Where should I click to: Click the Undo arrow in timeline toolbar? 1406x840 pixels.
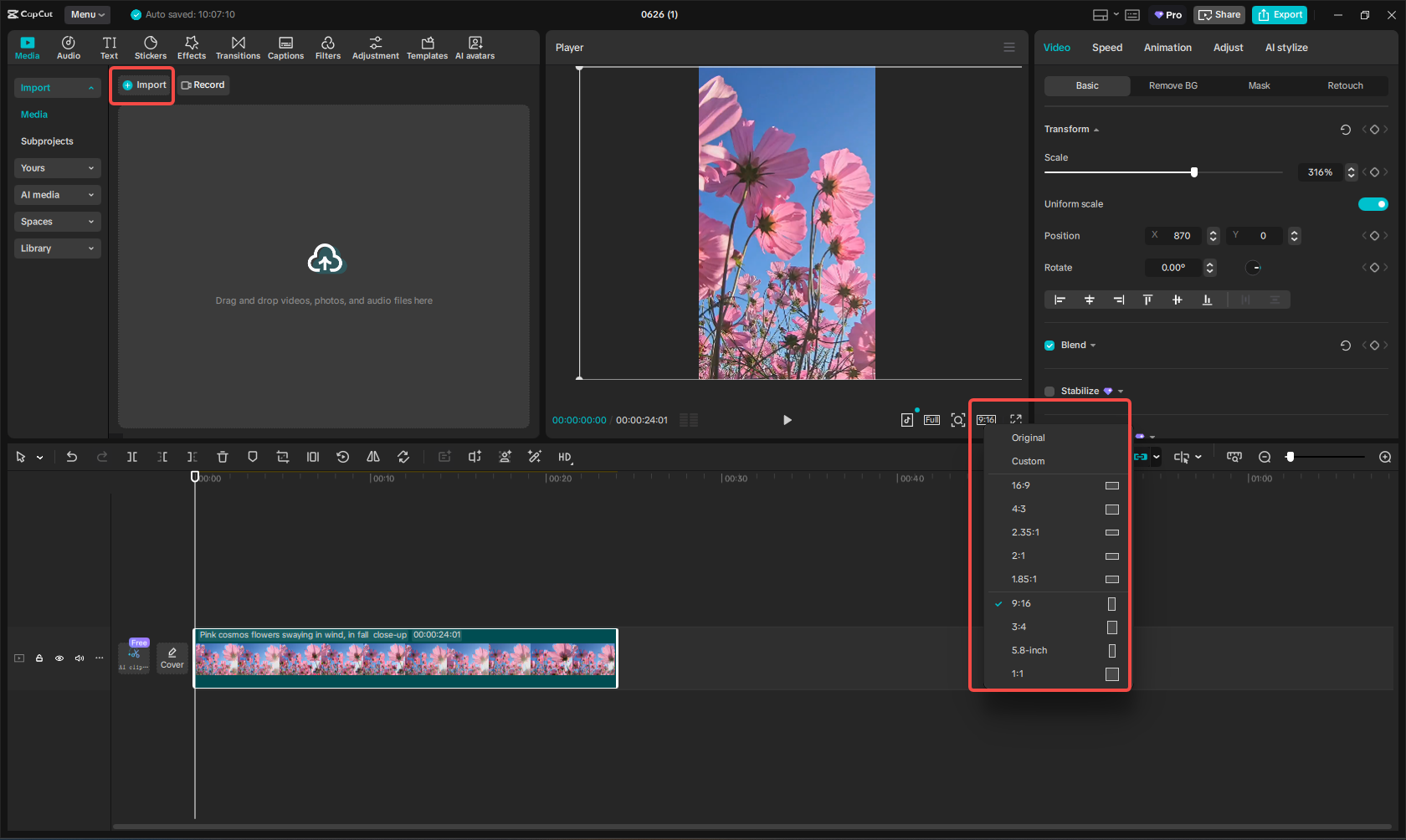tap(72, 457)
